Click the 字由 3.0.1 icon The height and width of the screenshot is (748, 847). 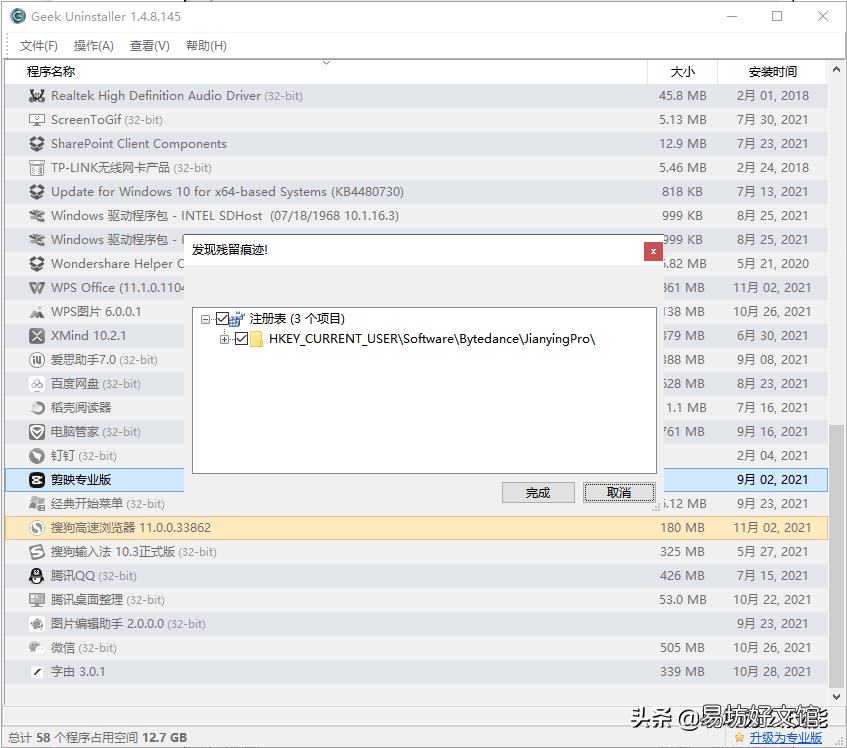tap(37, 672)
